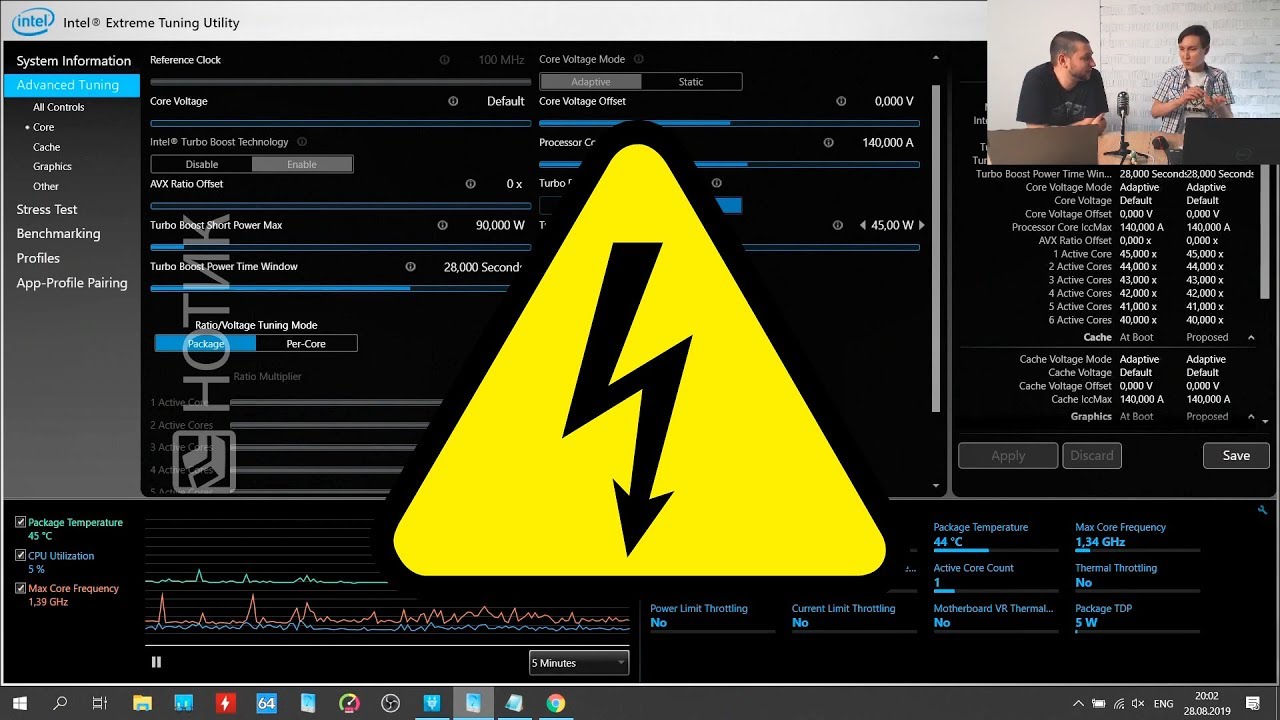This screenshot has width=1280, height=720.
Task: Open Windows Start menu
Action: click(20, 703)
